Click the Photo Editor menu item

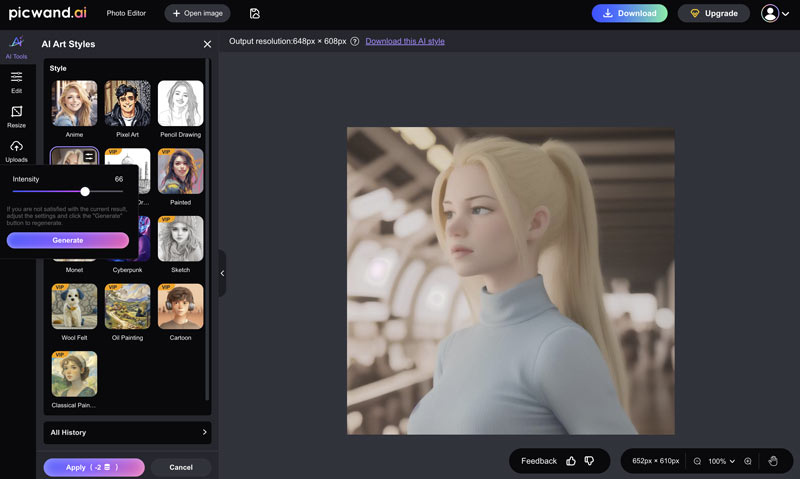(126, 13)
